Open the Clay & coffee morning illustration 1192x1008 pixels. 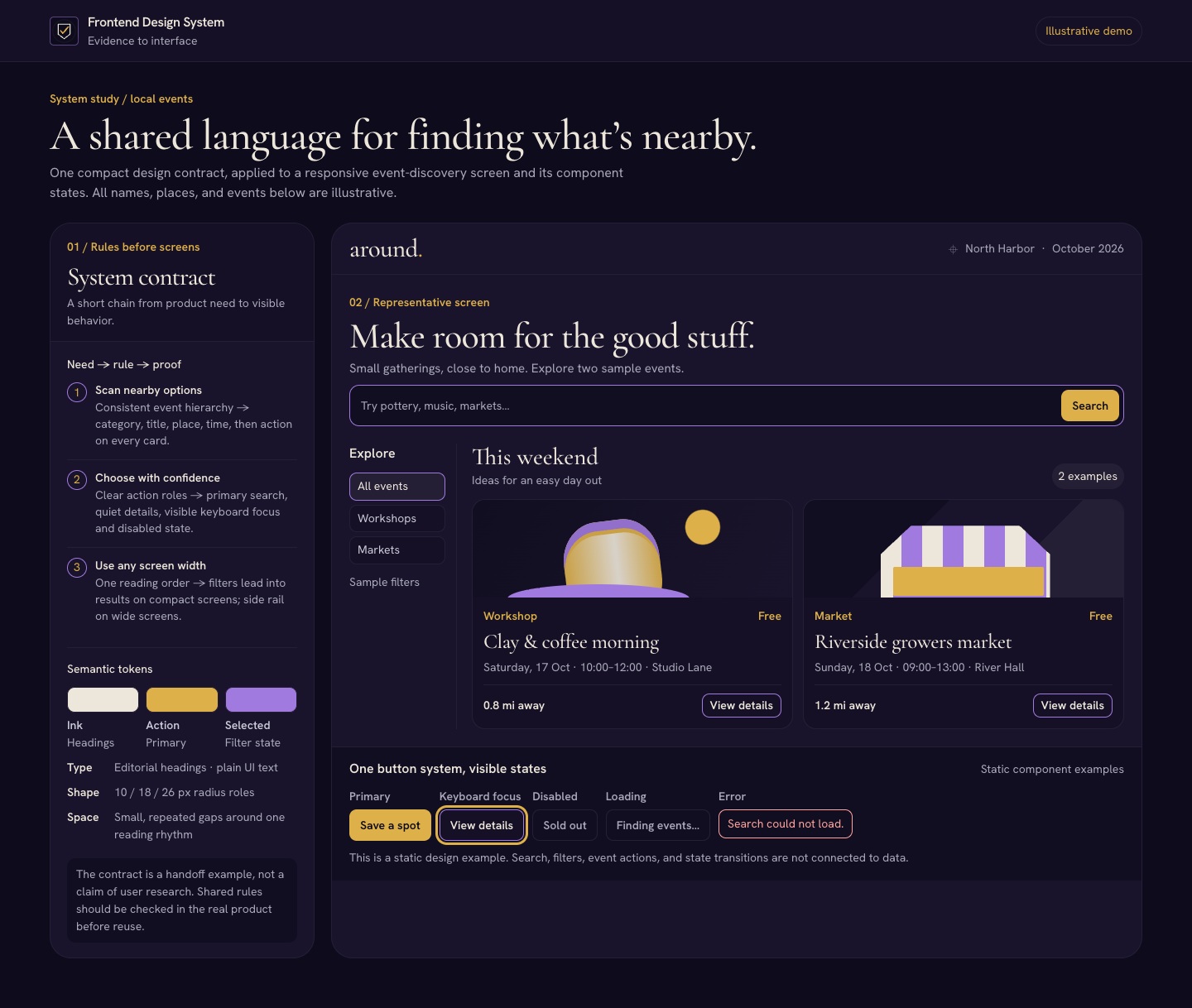point(632,549)
